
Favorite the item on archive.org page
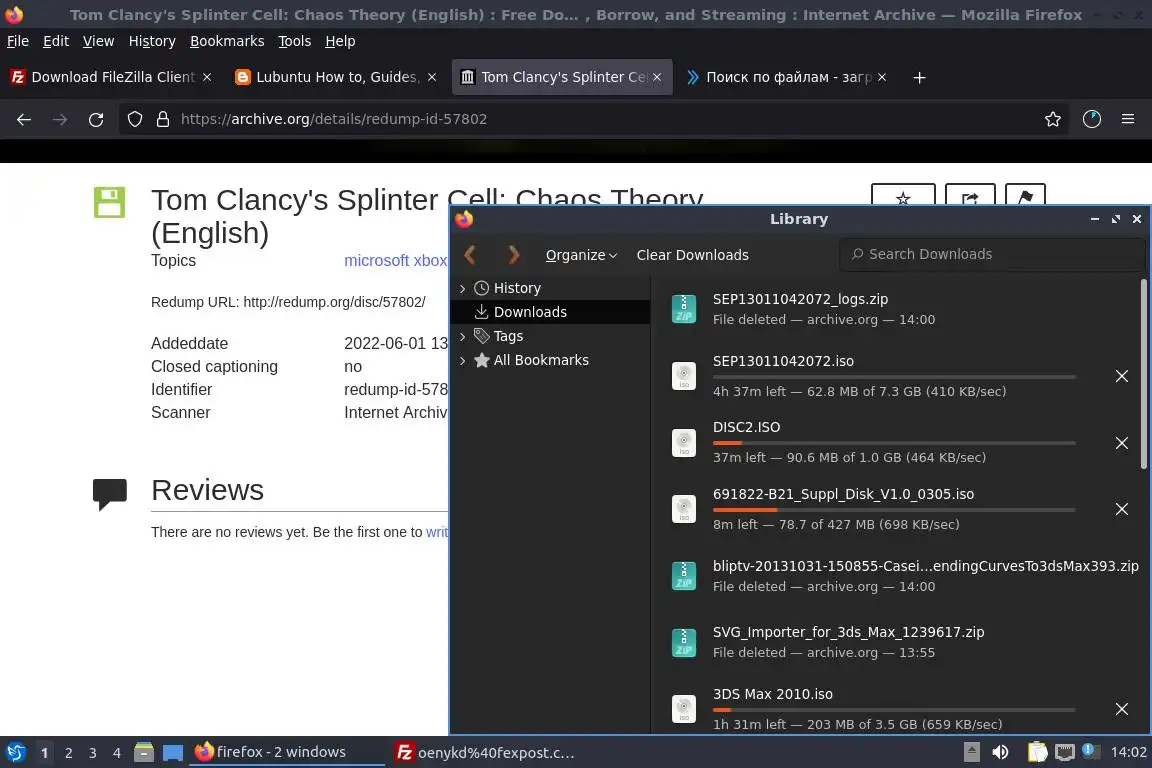click(903, 196)
